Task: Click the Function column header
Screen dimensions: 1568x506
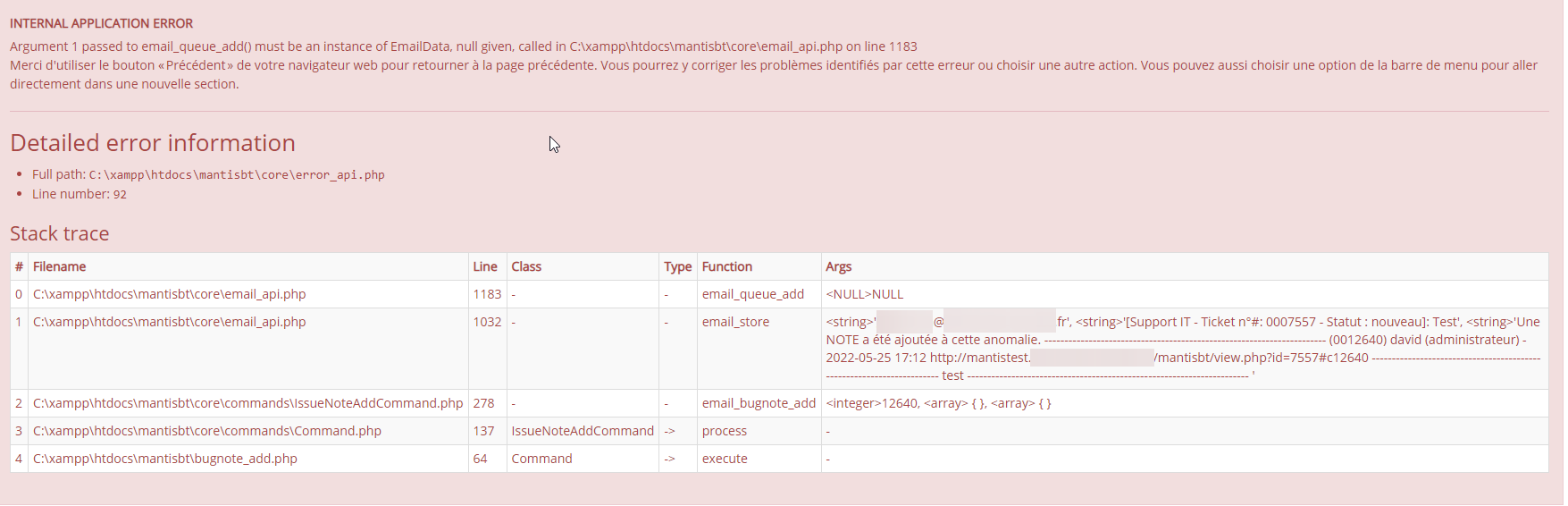Action: (727, 266)
